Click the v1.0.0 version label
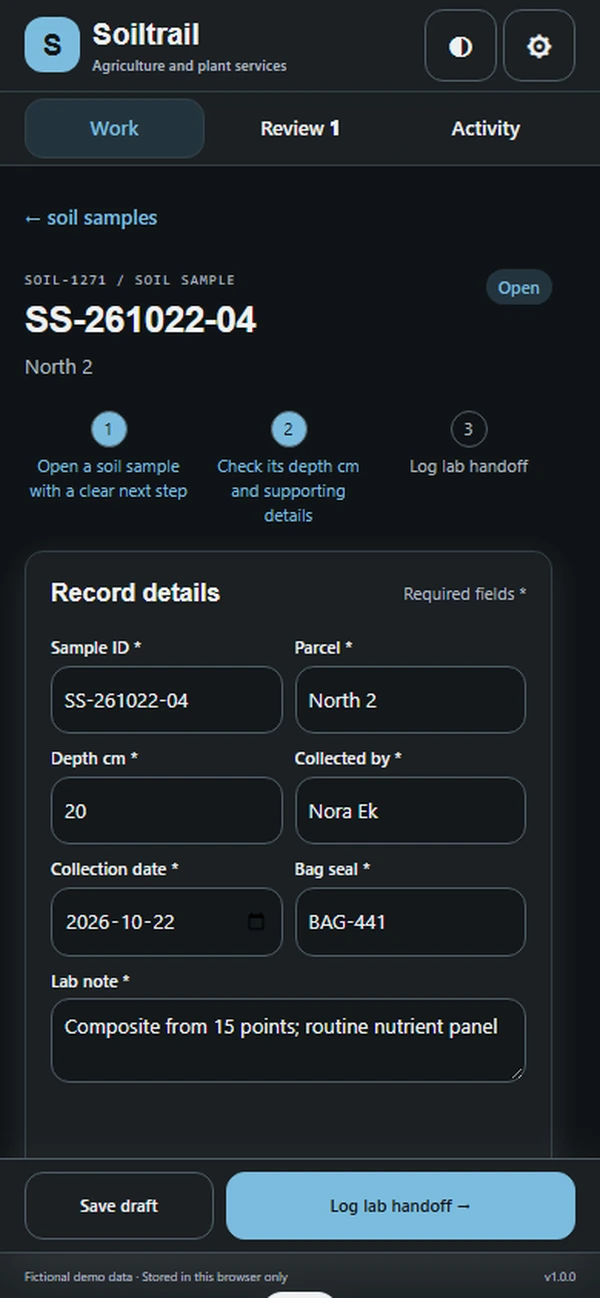 coord(560,1277)
